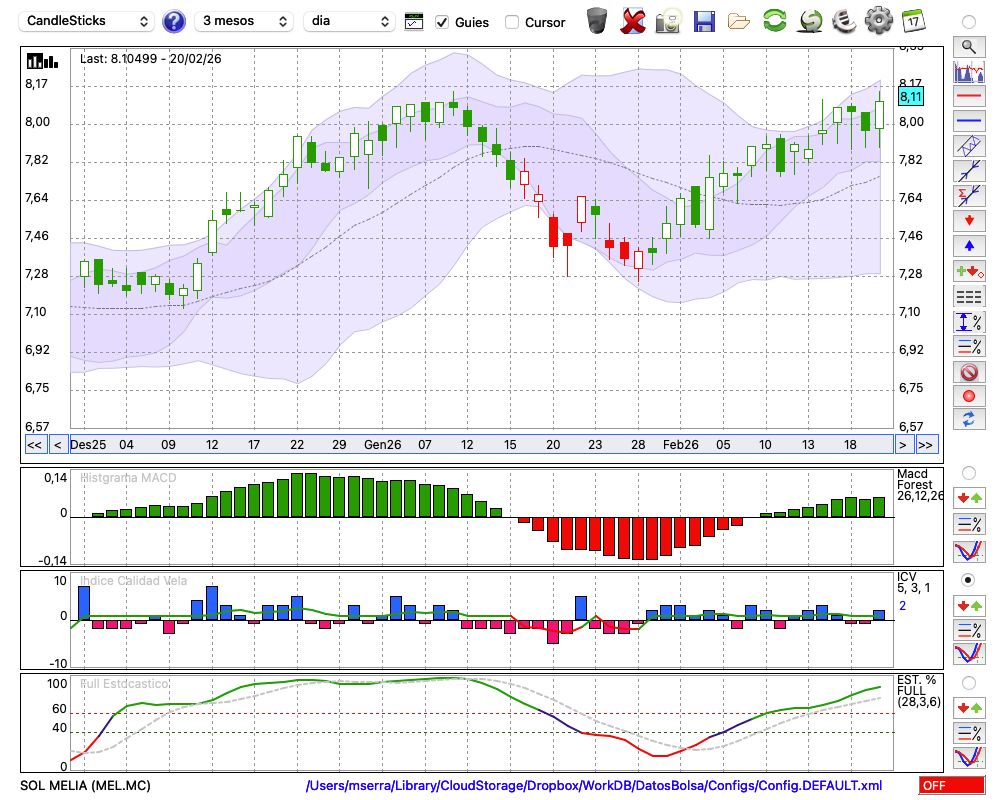Expand the dia interval dropdown

click(x=349, y=21)
